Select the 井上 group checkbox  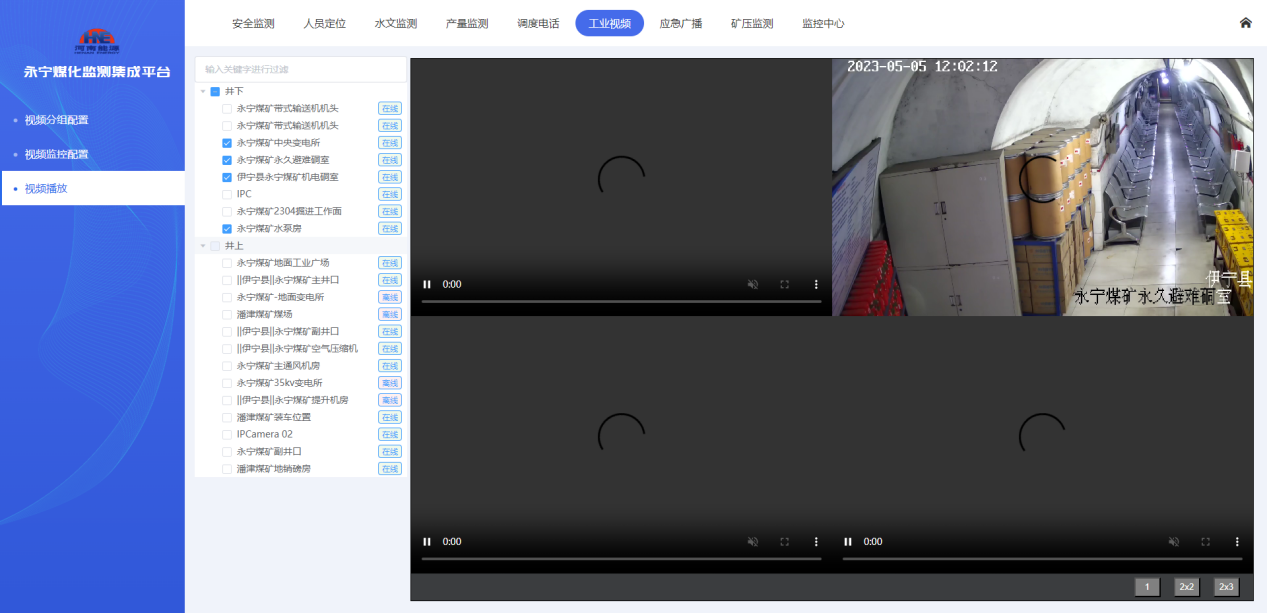pos(215,246)
